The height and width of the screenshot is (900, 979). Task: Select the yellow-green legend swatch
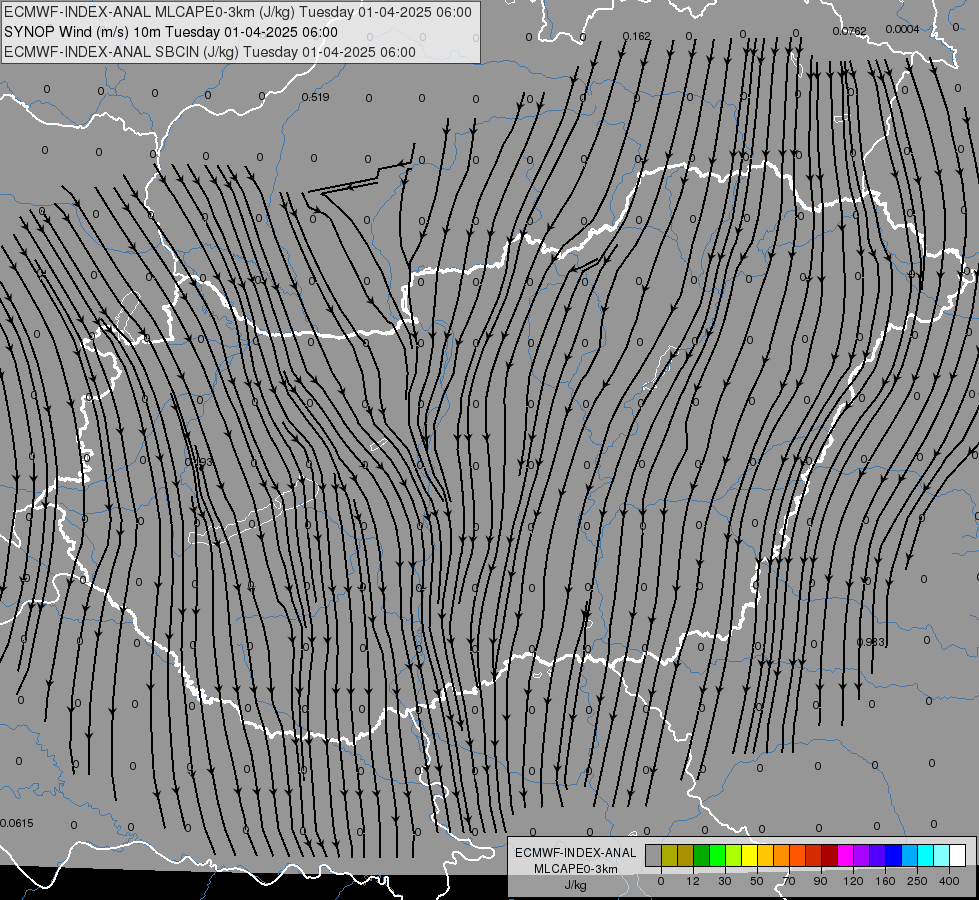(734, 855)
